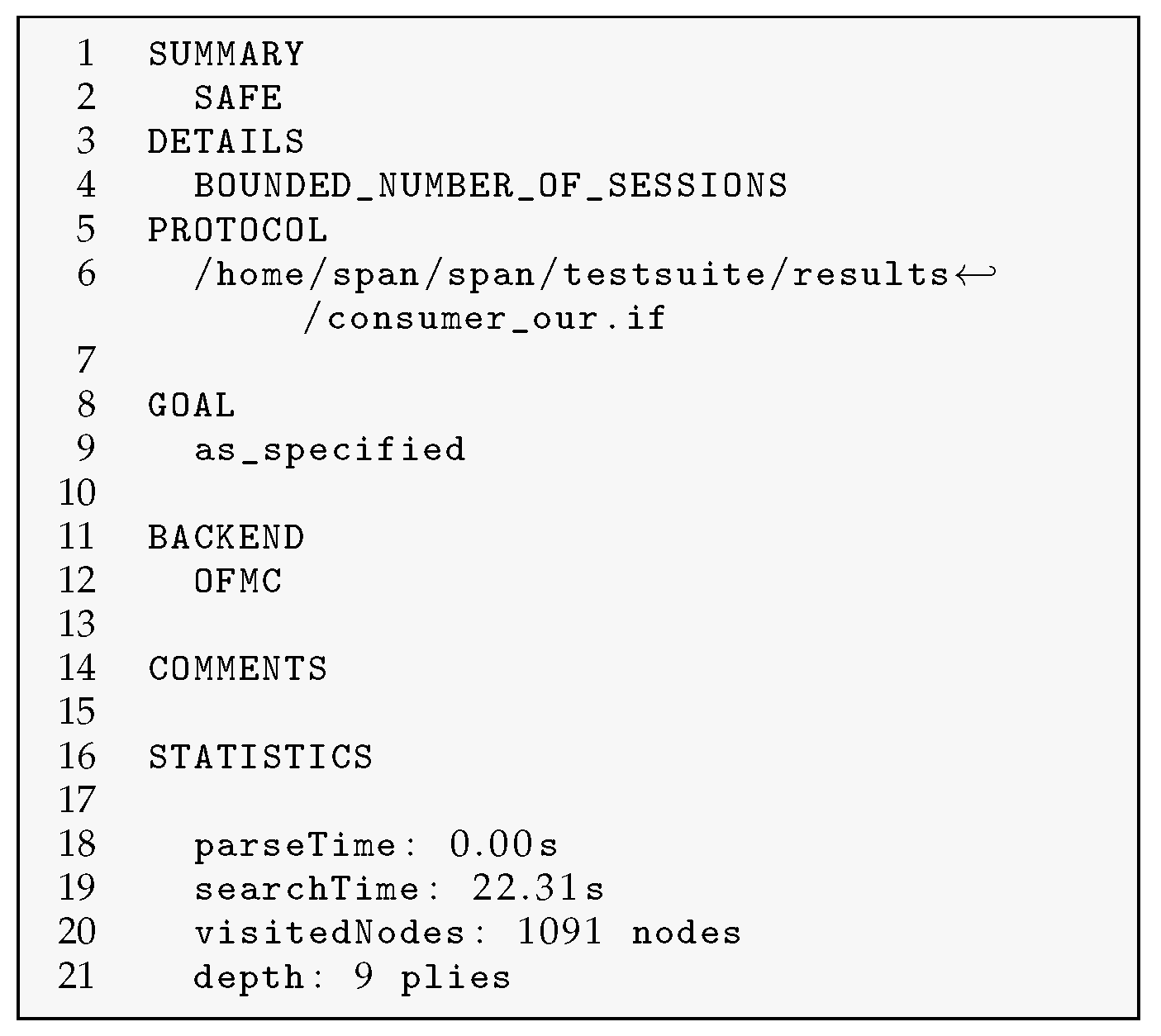This screenshot has height=1036, width=1161.
Task: Click the line-wrap arrow symbol
Action: (x=975, y=273)
